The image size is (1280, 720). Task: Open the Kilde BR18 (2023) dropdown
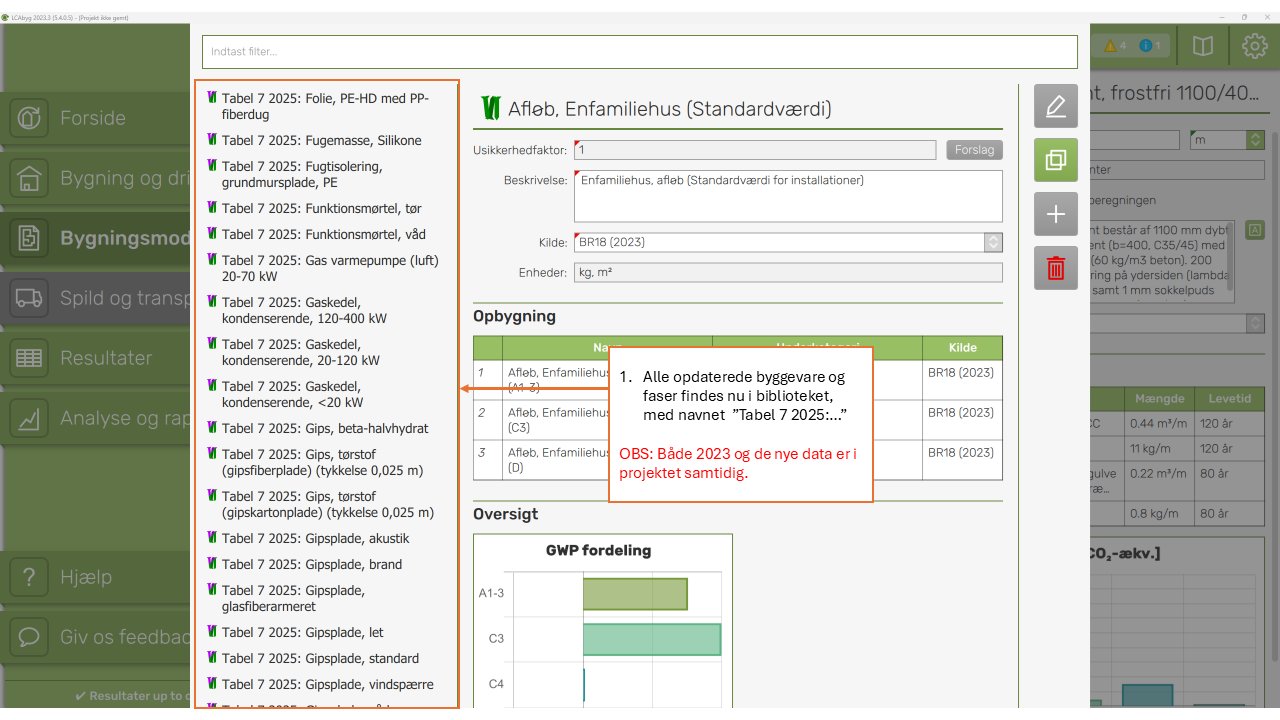click(x=992, y=242)
